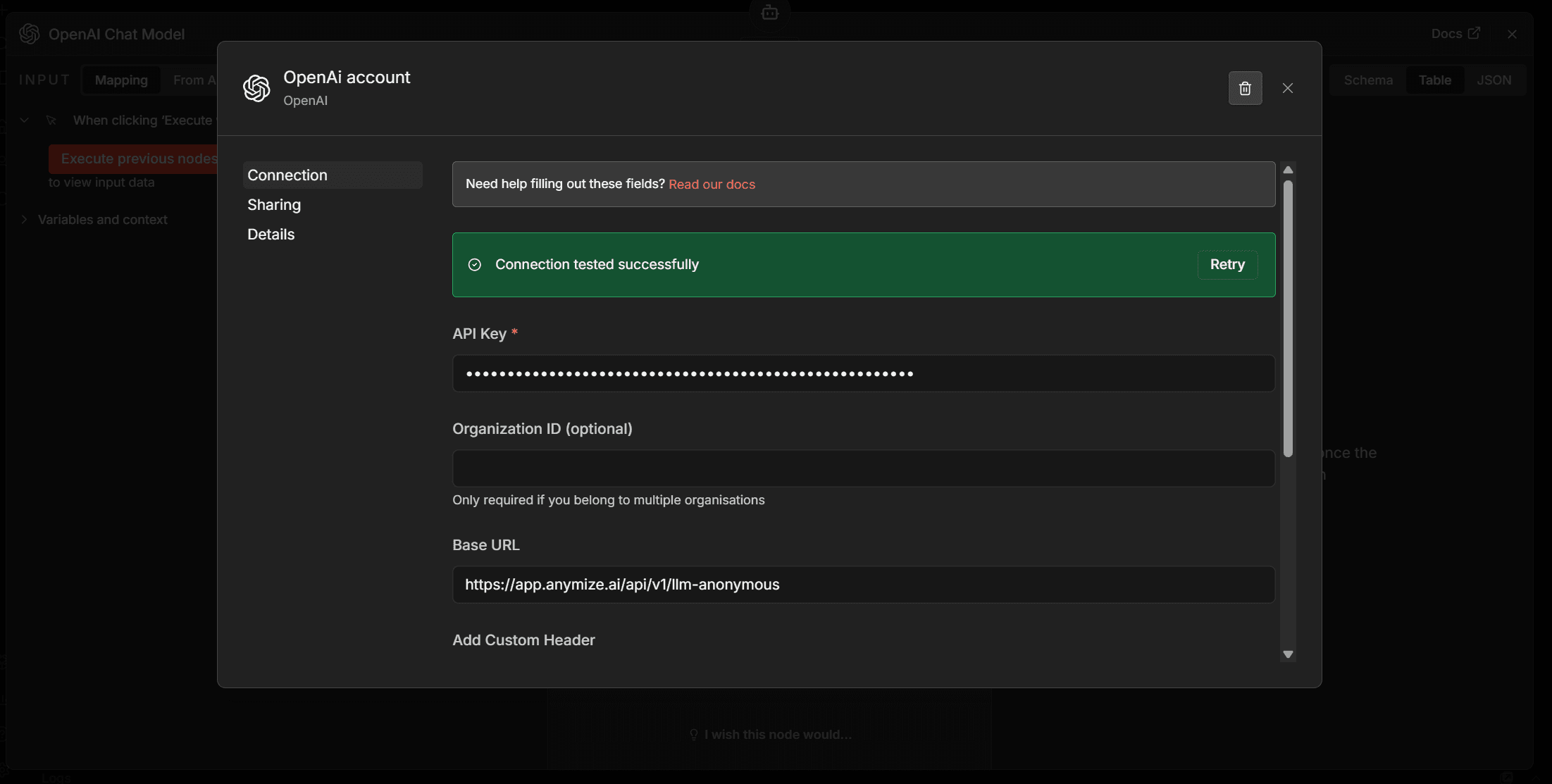Delete this credential using the trash icon
The width and height of the screenshot is (1552, 784).
(x=1245, y=87)
